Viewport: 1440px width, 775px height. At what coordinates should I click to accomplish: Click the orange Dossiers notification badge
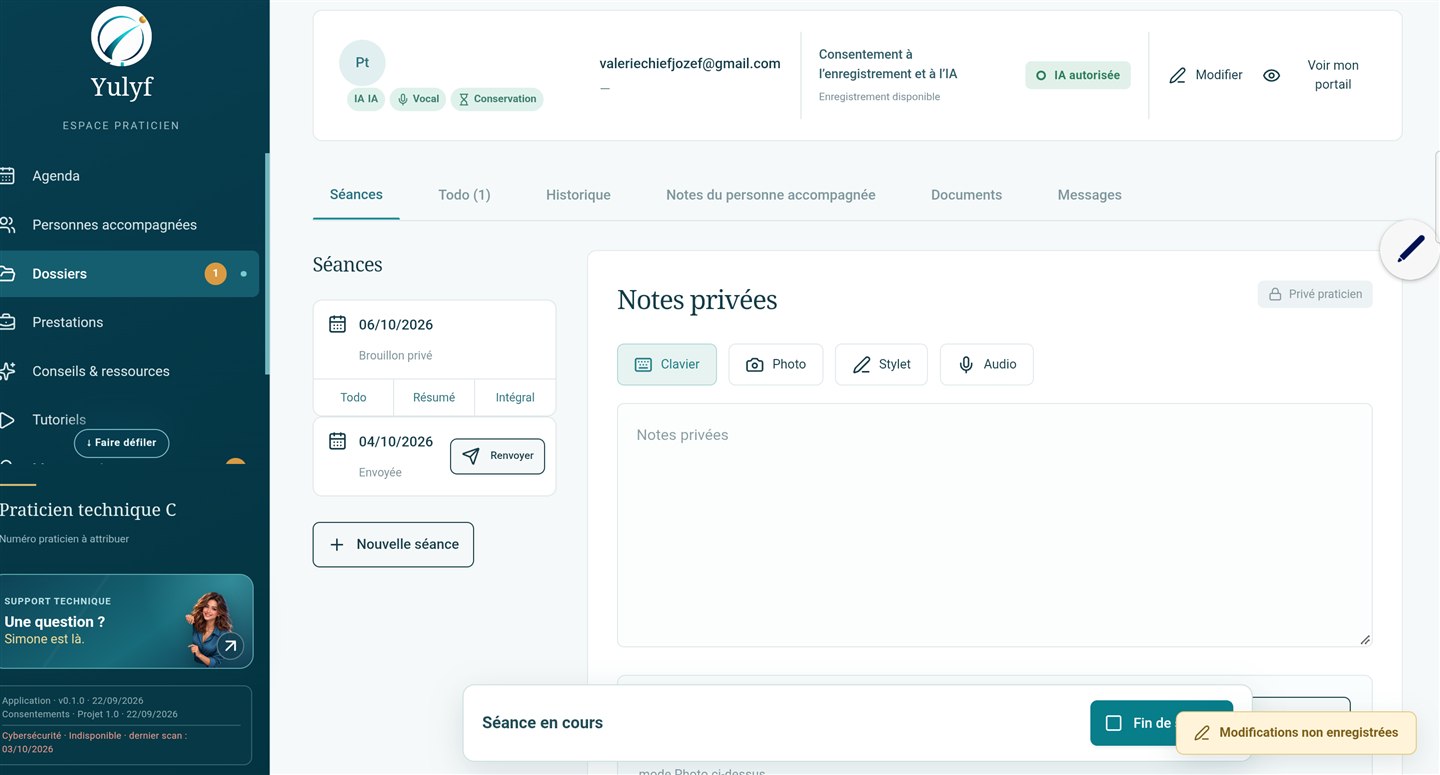(x=215, y=273)
